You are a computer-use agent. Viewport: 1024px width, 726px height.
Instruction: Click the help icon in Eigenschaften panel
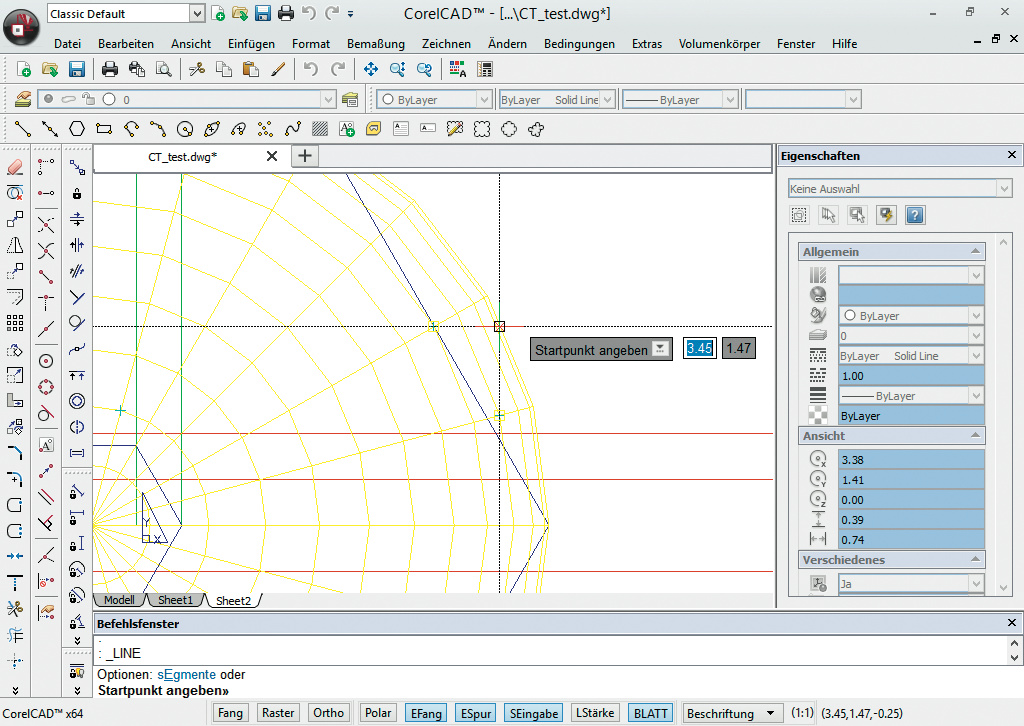point(914,215)
